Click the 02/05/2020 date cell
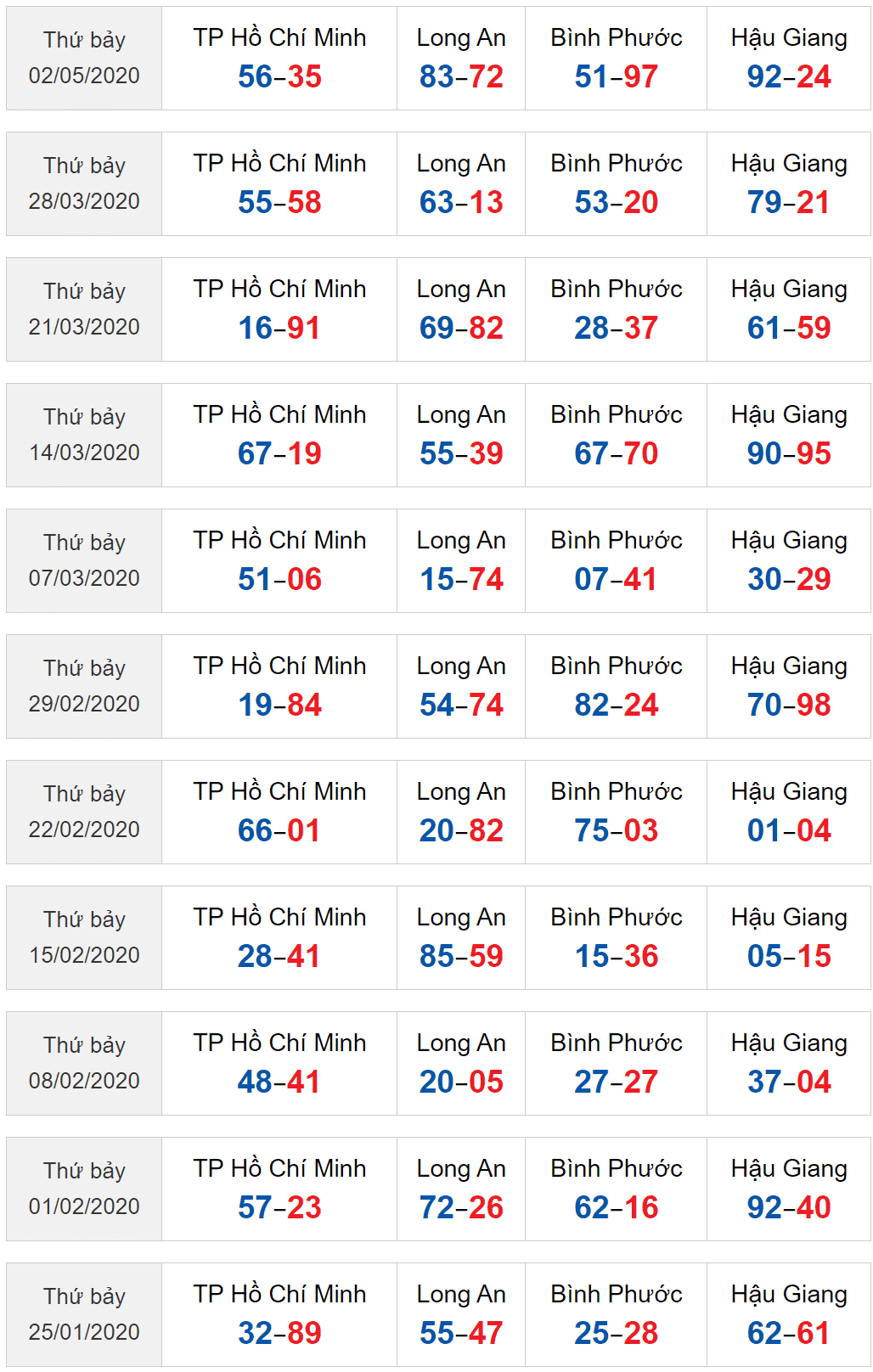The height and width of the screenshot is (1372, 873). (84, 59)
